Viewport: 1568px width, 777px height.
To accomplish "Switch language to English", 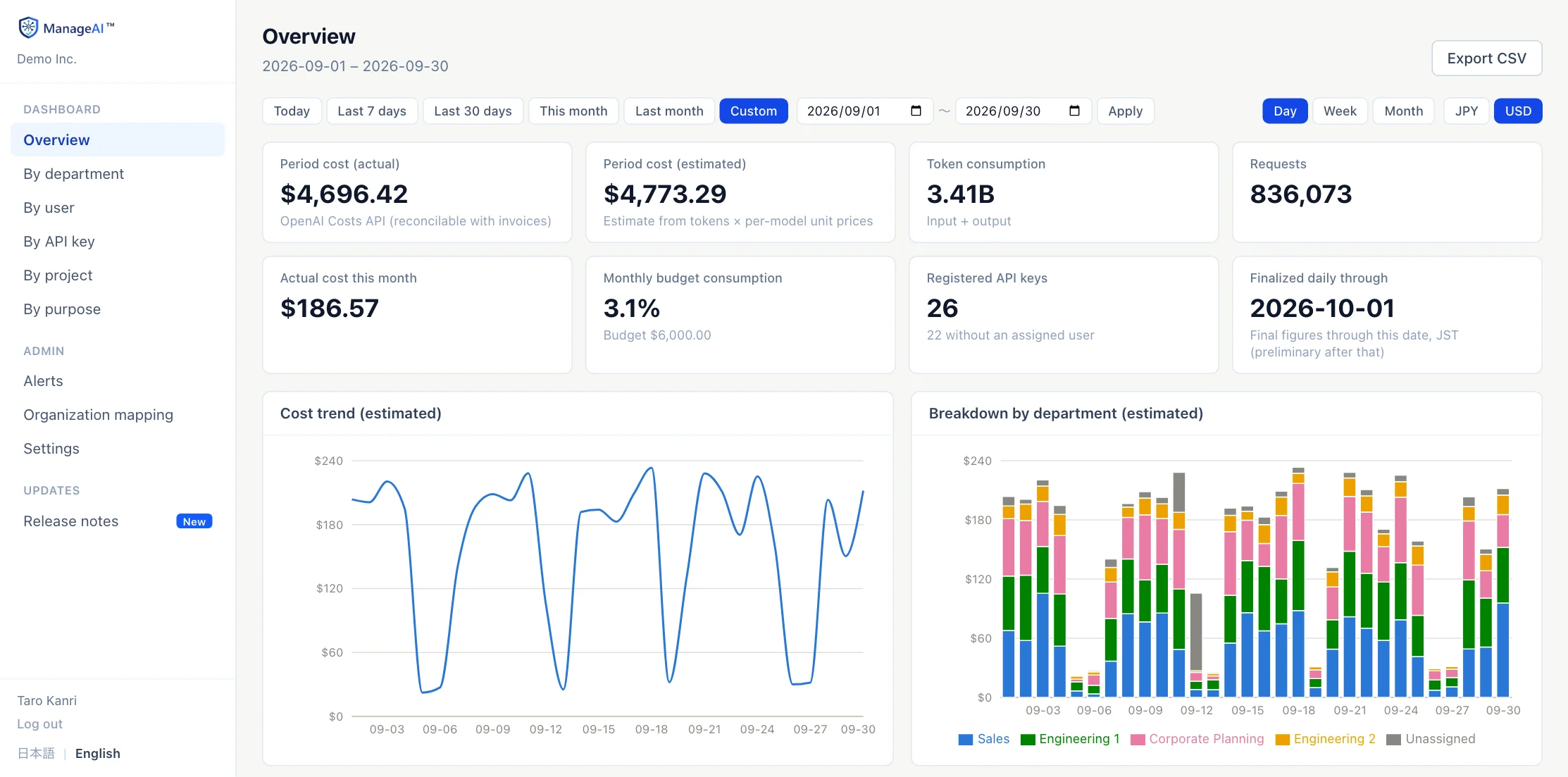I will pos(97,753).
